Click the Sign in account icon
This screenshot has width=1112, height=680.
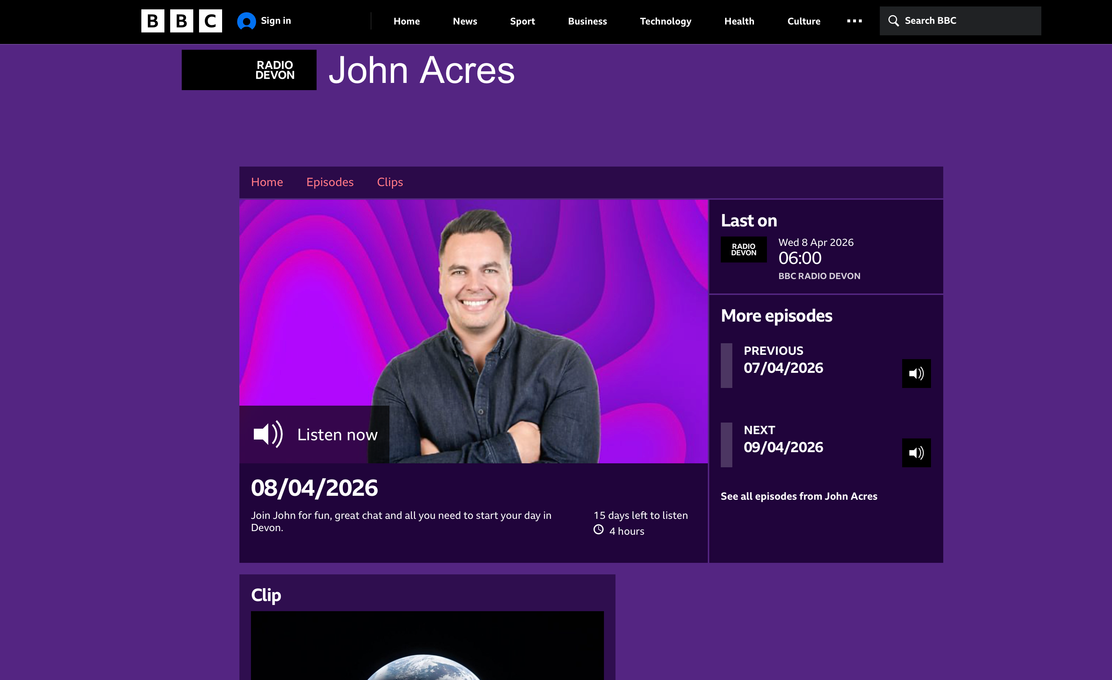pos(246,21)
